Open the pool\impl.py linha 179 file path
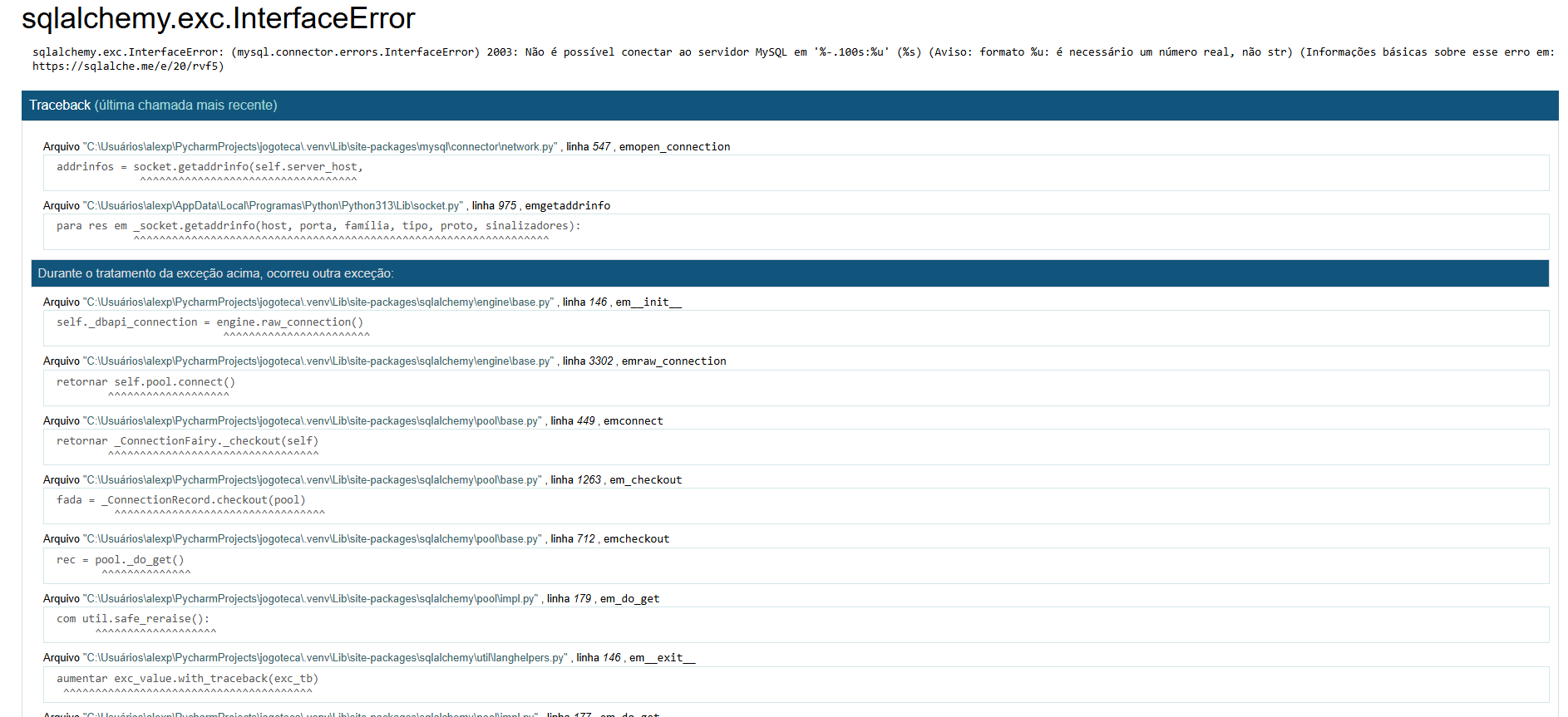Screen dimensions: 1568x717 310,599
